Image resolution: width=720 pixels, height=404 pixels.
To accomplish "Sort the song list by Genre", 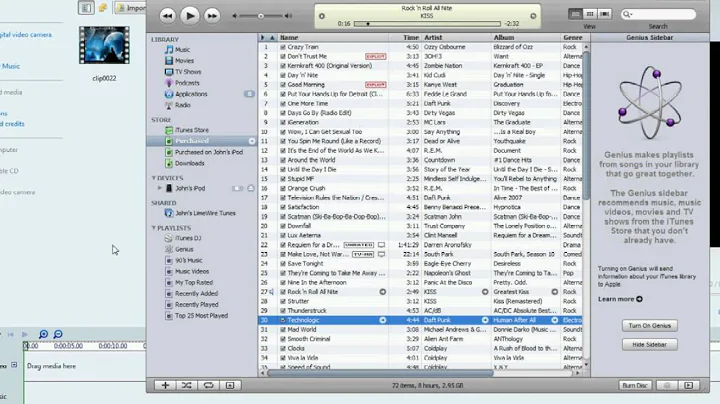I will (x=572, y=38).
